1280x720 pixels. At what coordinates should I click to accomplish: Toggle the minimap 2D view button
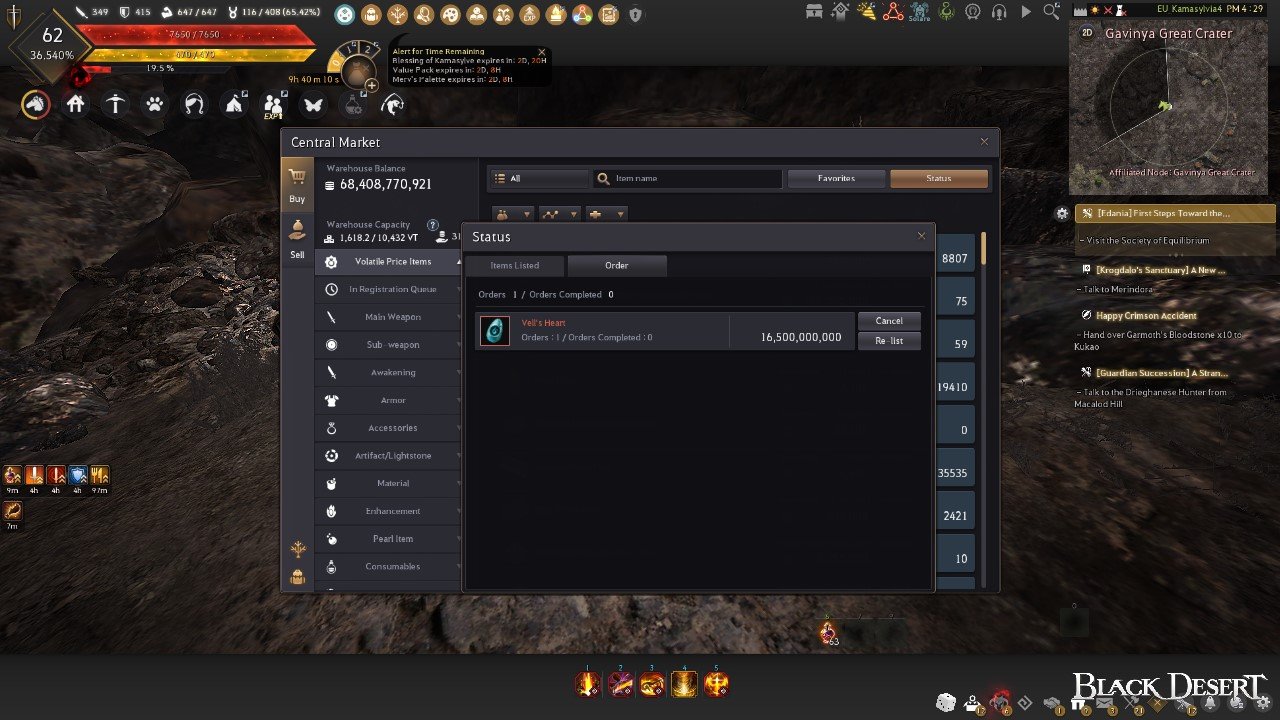[x=1087, y=33]
